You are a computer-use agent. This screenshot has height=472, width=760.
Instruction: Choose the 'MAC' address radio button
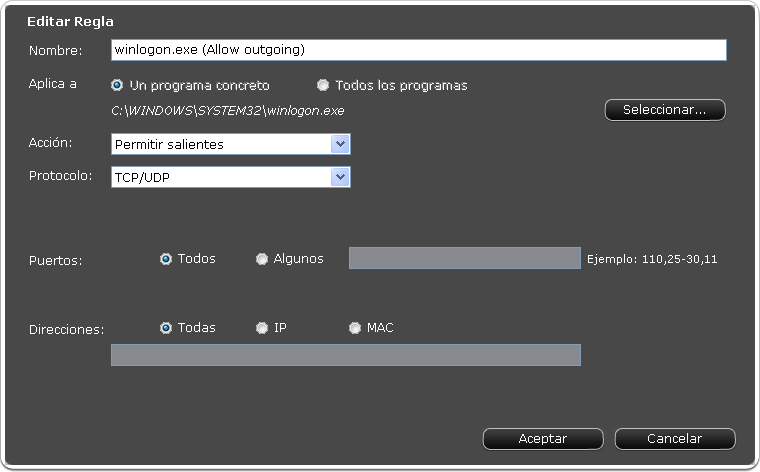point(355,328)
